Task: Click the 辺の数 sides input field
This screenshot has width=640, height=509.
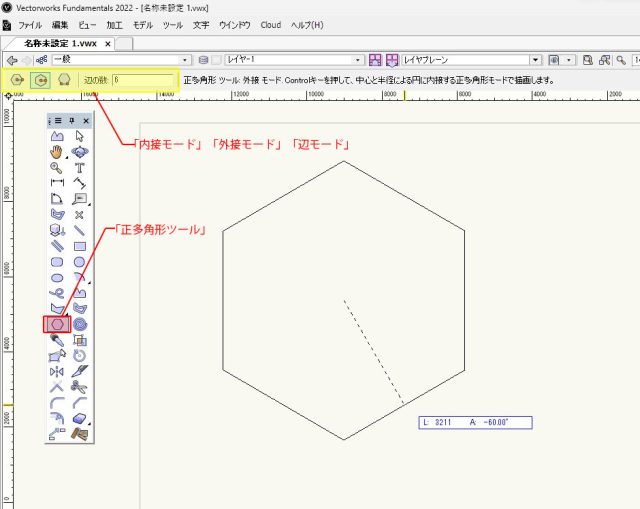Action: (143, 80)
